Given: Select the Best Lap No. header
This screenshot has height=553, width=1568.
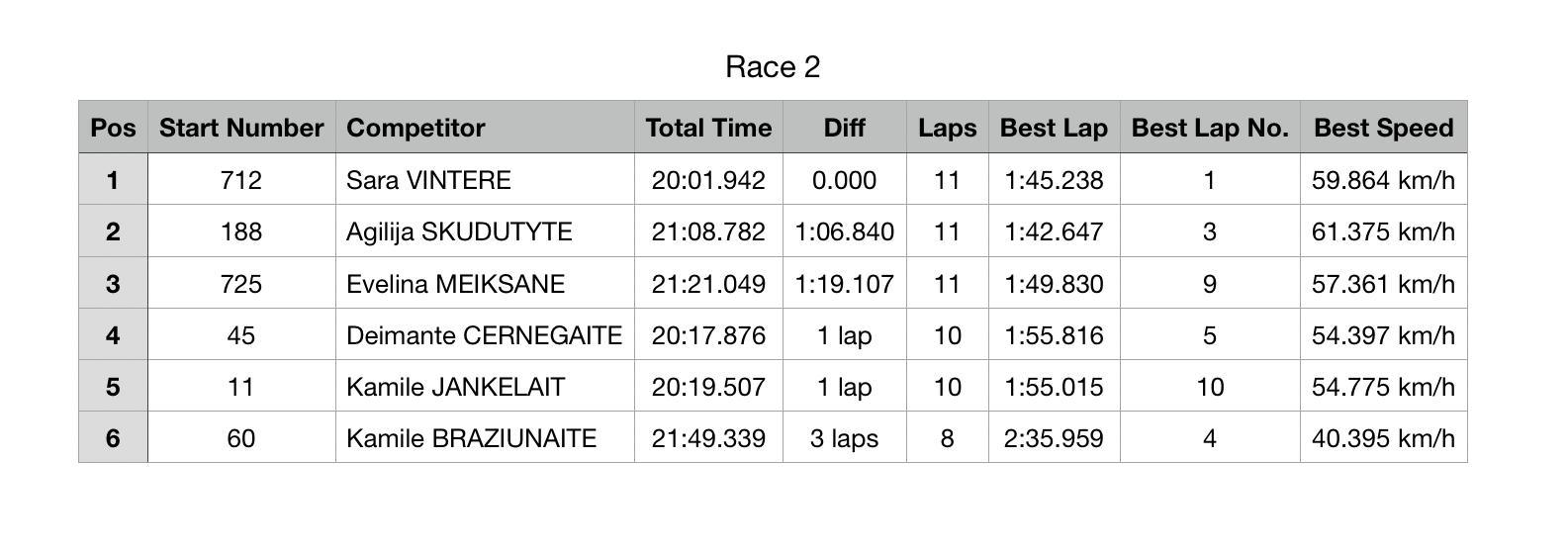Looking at the screenshot, I should coord(1210,128).
